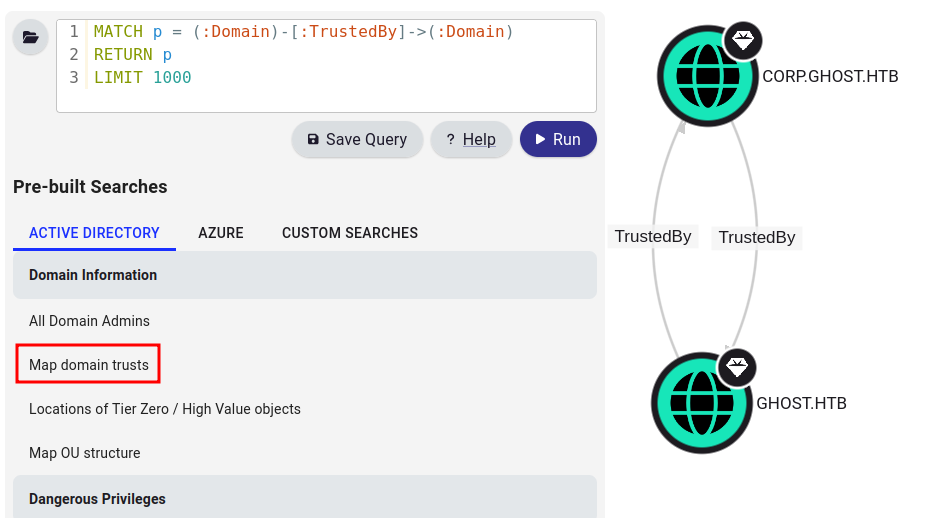Screen dimensions: 931x518
Task: Select the right TrustedBy edge label
Action: pos(757,238)
